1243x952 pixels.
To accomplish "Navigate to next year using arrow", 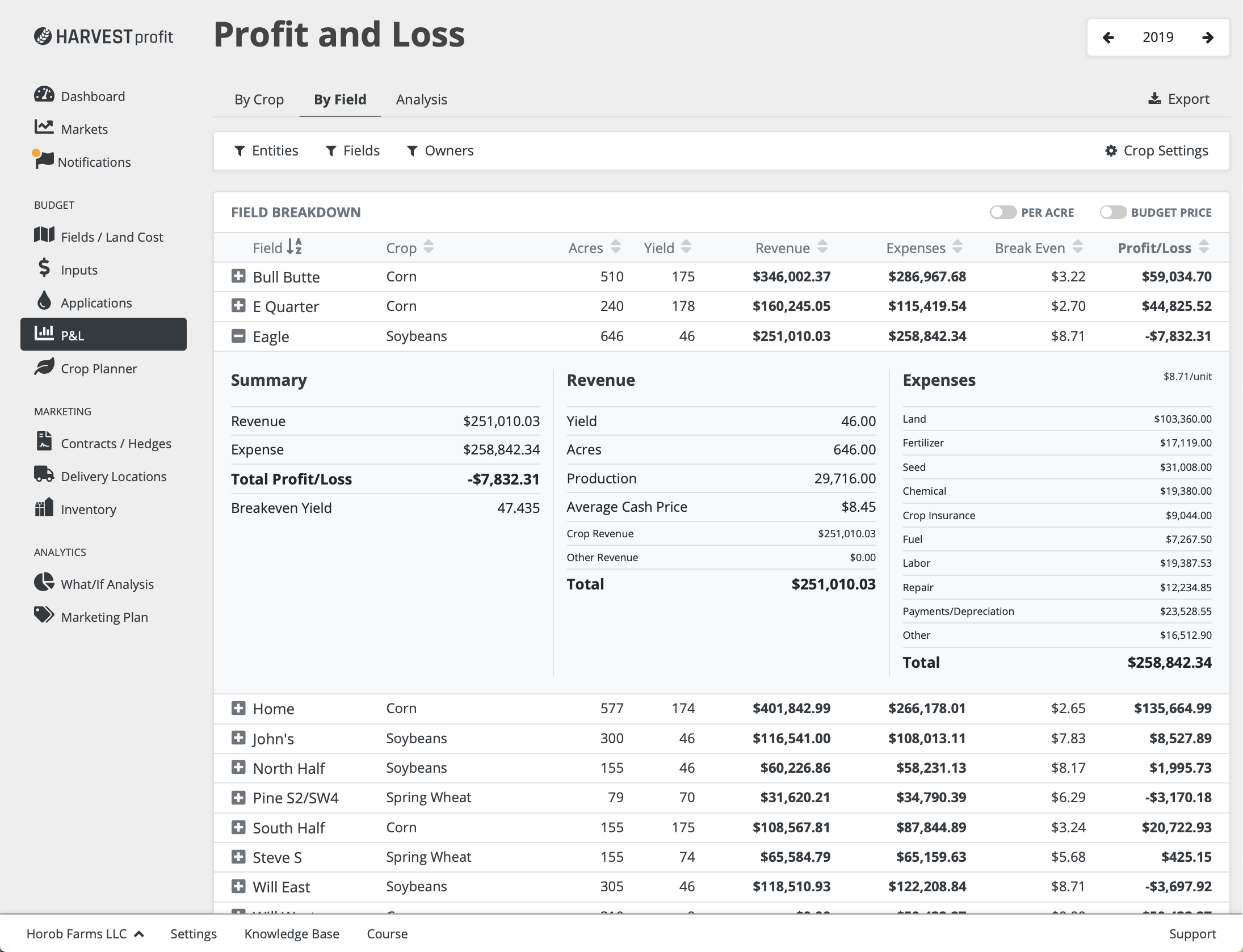I will [1209, 37].
